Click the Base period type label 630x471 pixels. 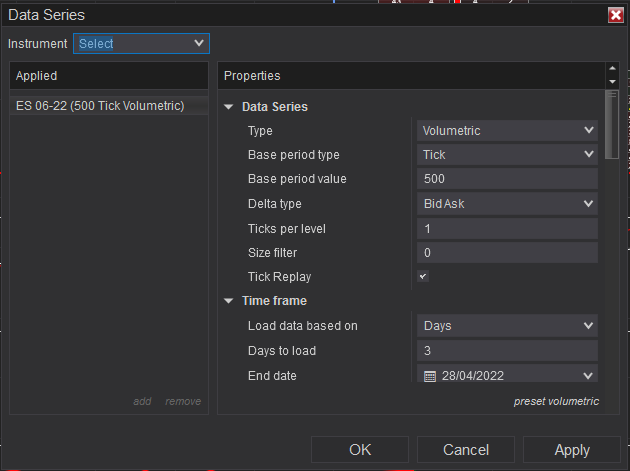(x=294, y=155)
